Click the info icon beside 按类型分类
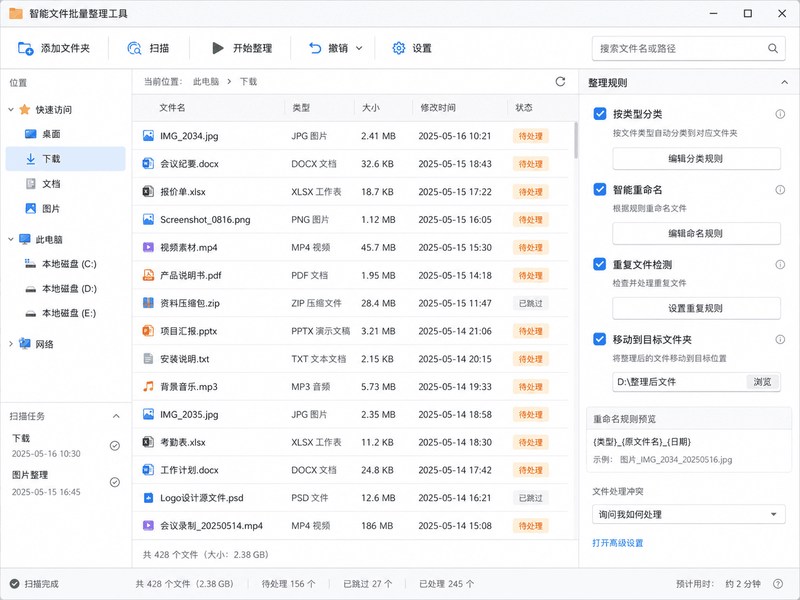Image resolution: width=800 pixels, height=600 pixels. [x=780, y=114]
